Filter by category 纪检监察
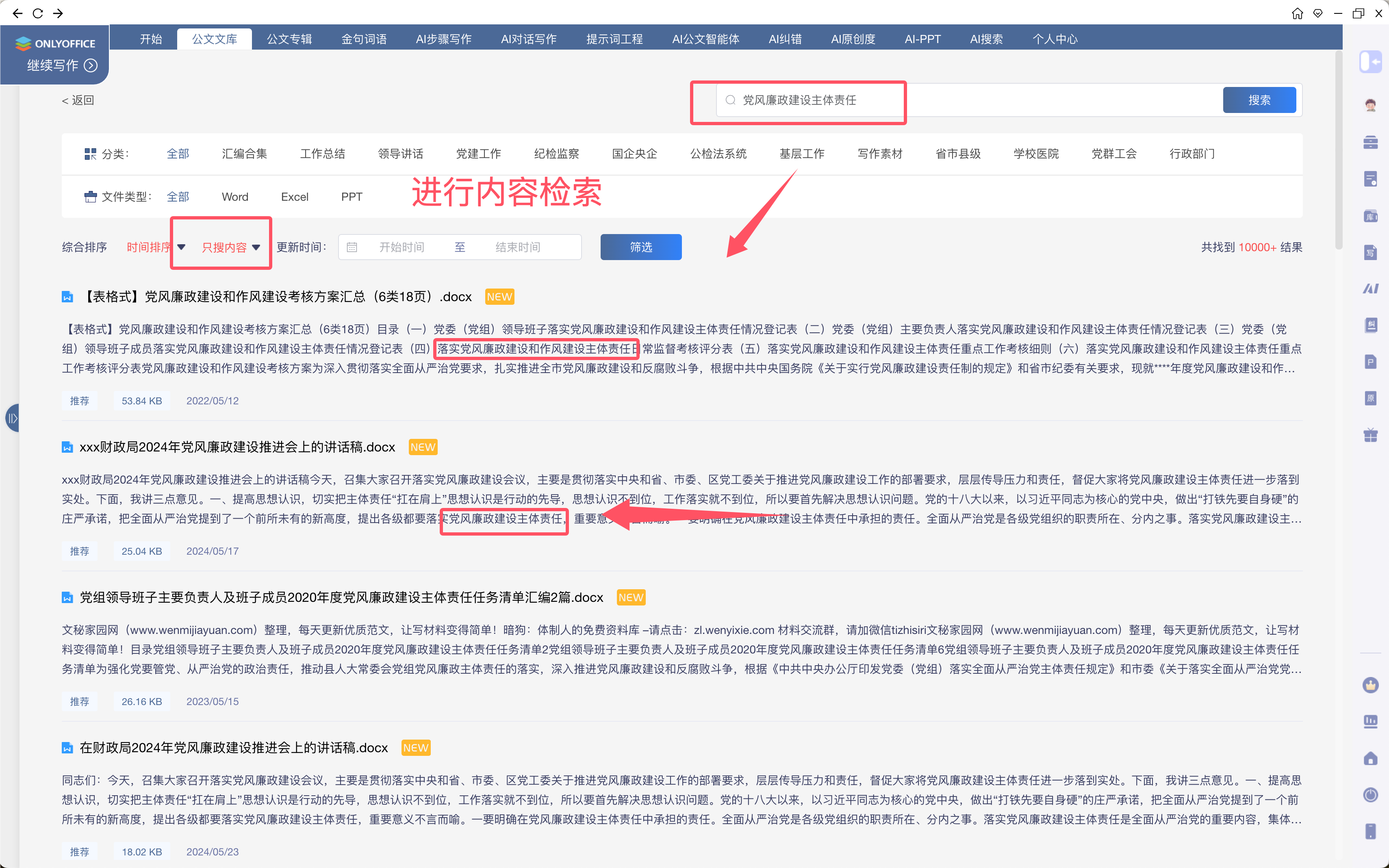Viewport: 1389px width, 868px height. click(x=557, y=153)
